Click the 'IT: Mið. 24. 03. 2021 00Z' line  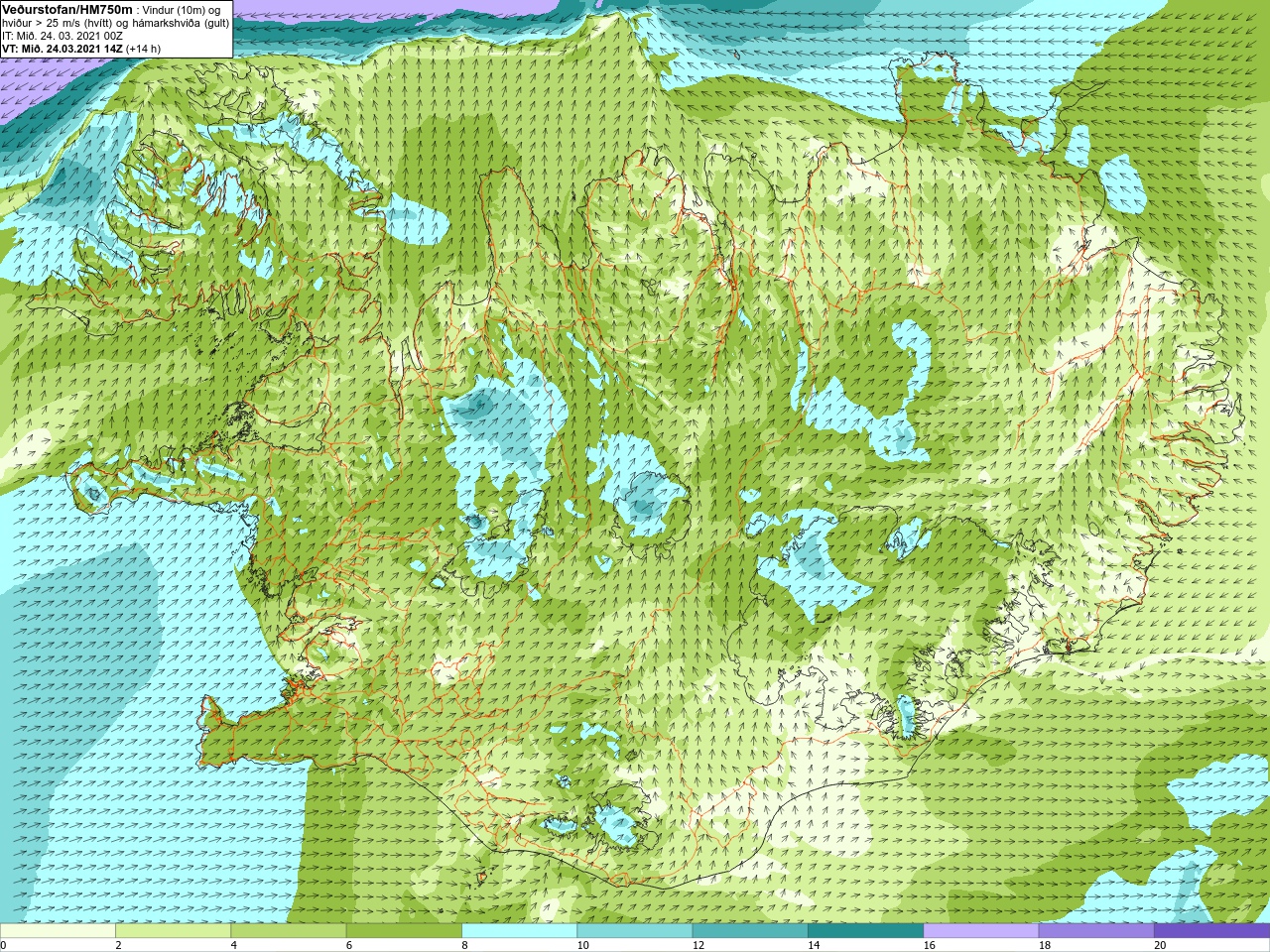63,36
